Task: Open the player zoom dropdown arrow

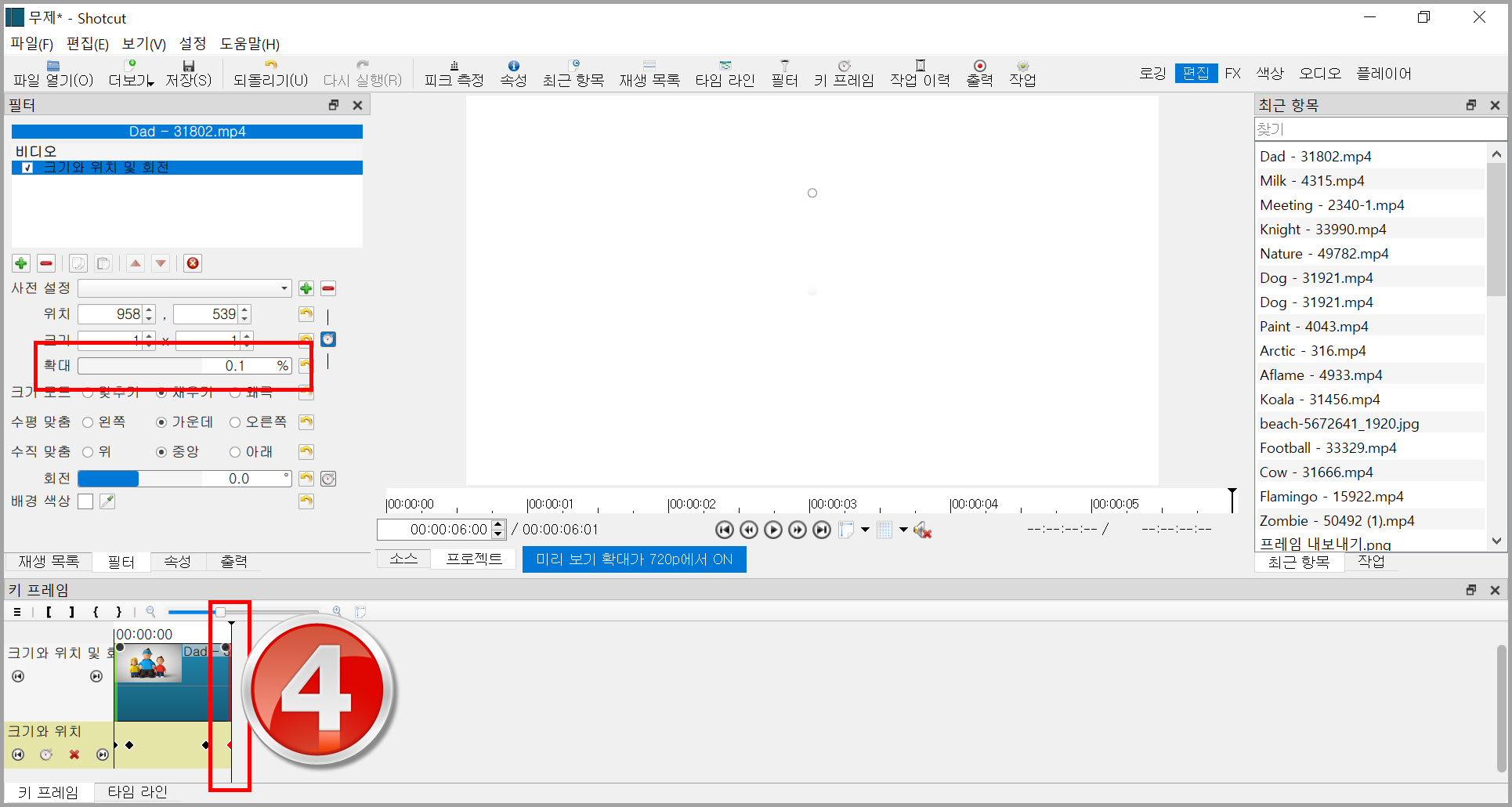Action: click(x=865, y=530)
